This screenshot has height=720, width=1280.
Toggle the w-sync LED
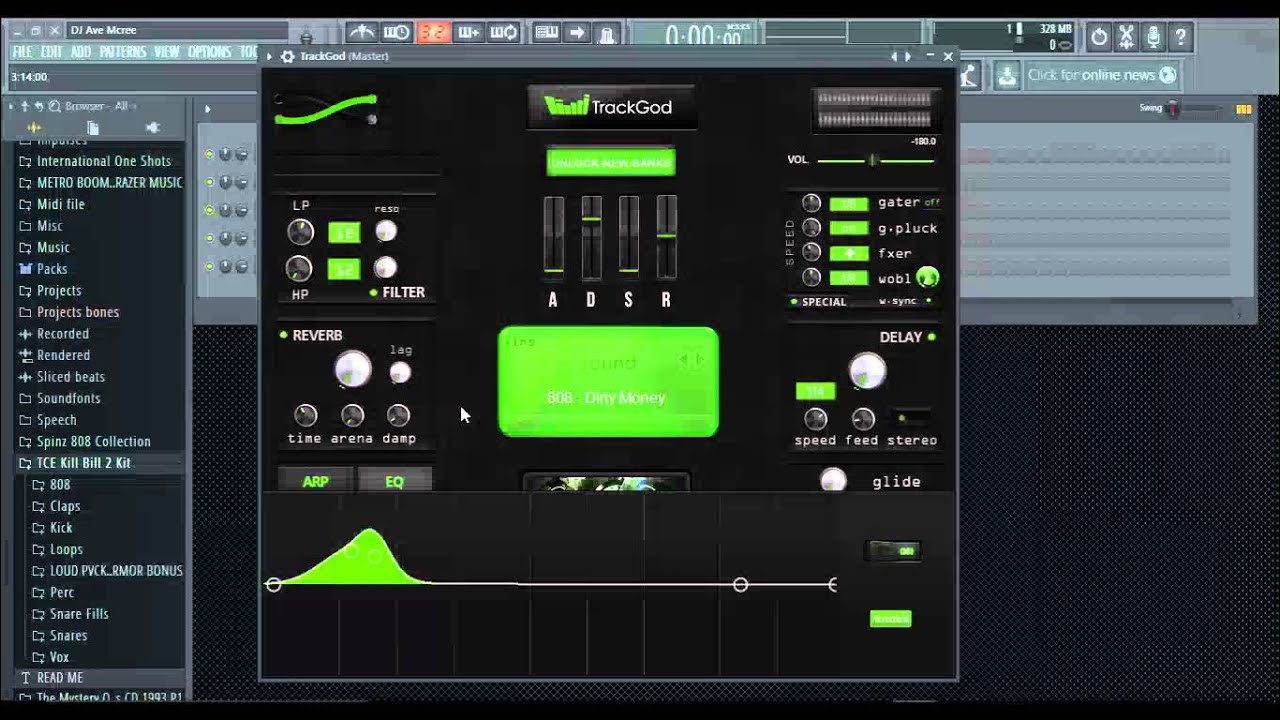click(x=928, y=301)
